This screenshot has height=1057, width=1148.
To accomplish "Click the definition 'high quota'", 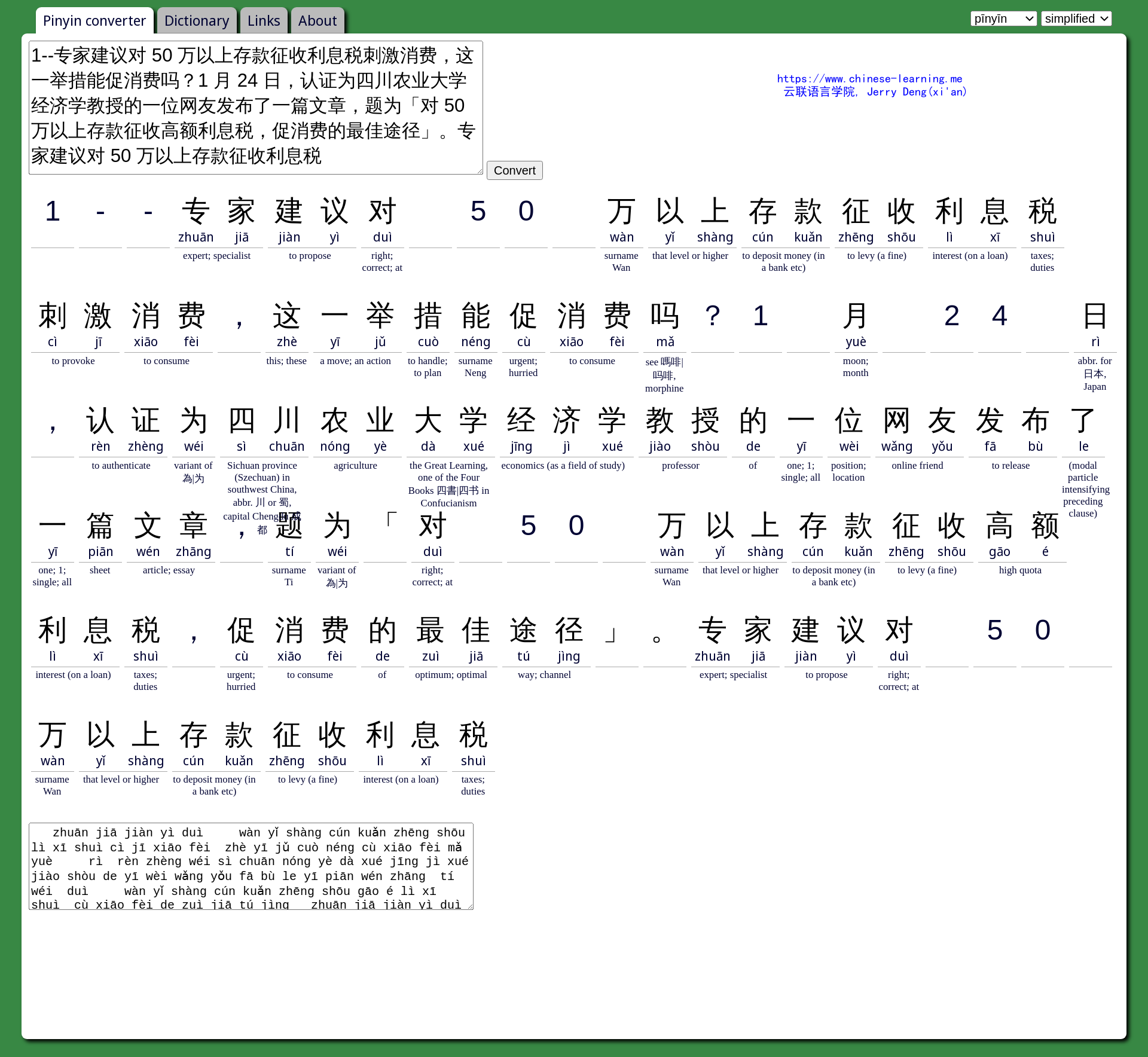I will pos(1020,570).
